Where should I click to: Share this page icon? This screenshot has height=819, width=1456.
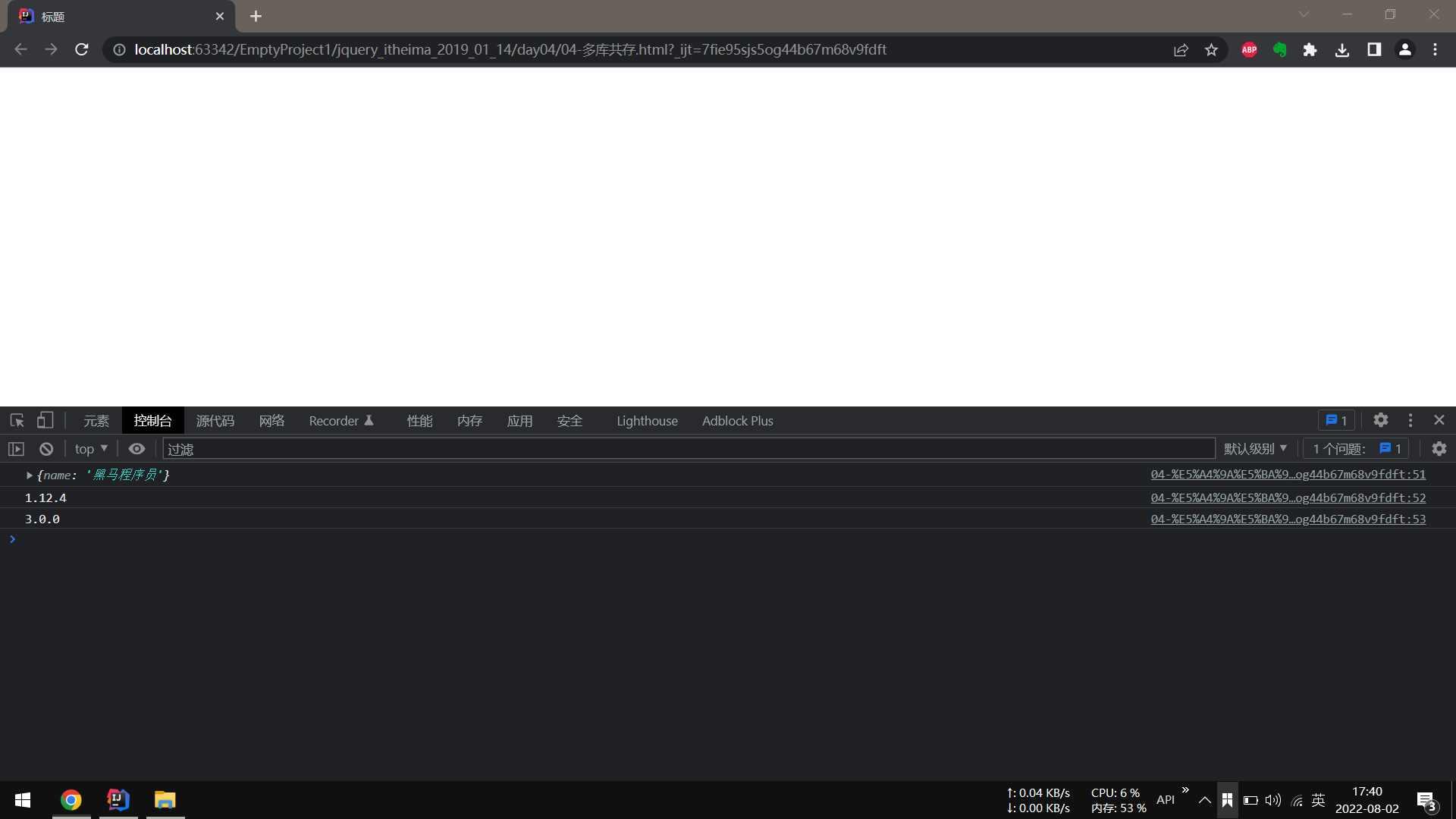coord(1181,50)
